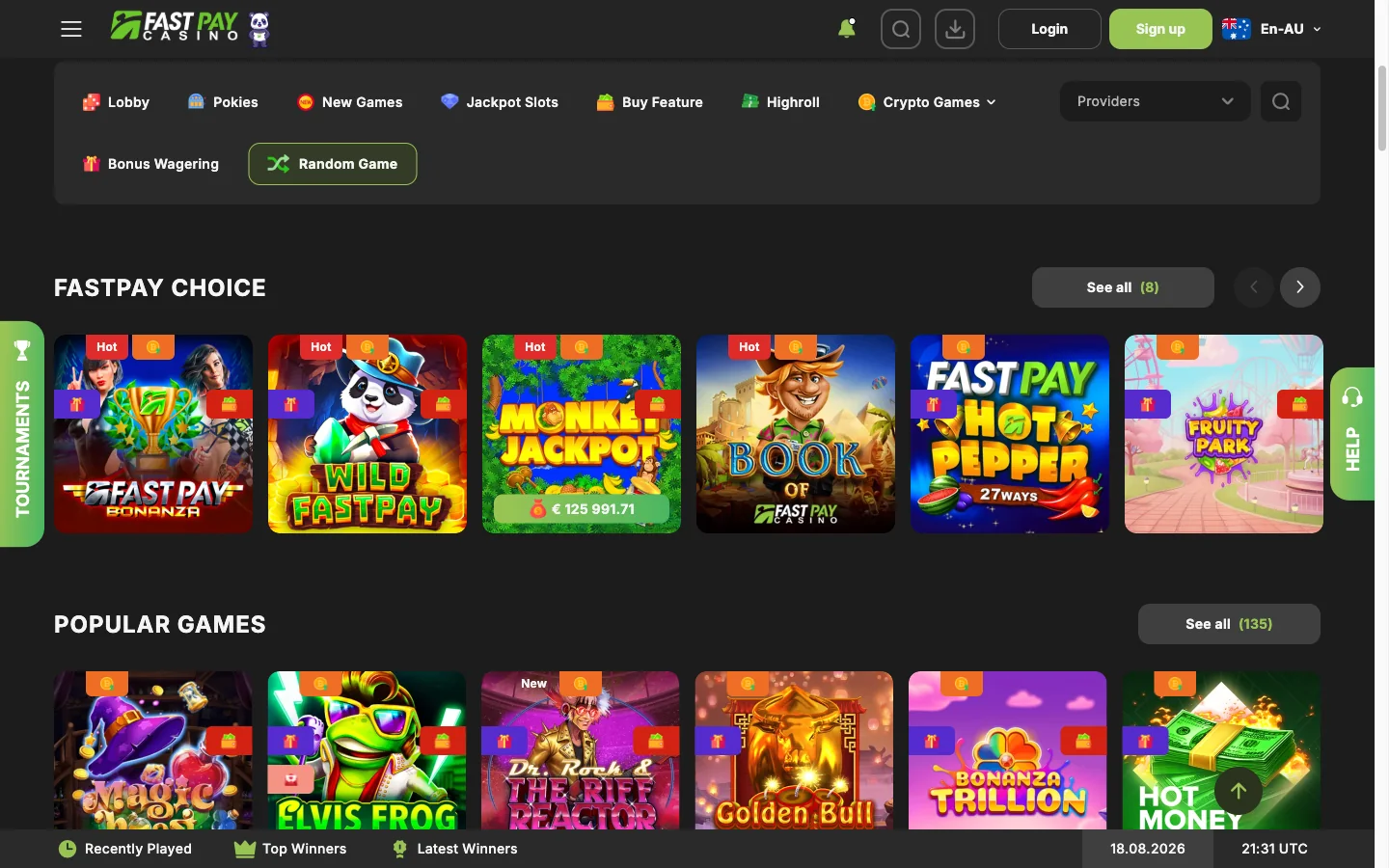Image resolution: width=1389 pixels, height=868 pixels.
Task: Click the trophy icon on Tournaments tab
Action: 22,351
